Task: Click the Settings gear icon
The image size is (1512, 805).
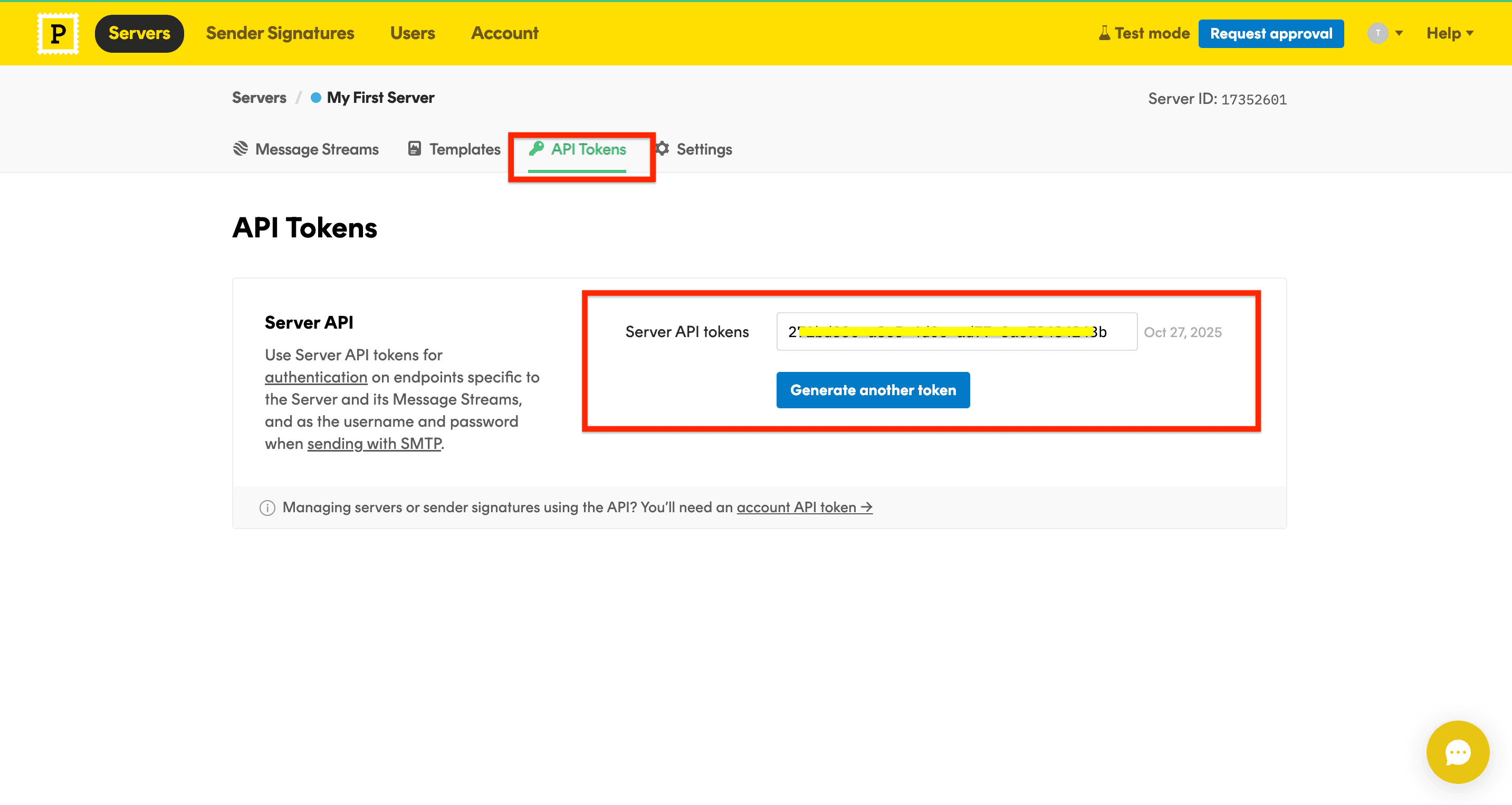Action: click(x=662, y=148)
